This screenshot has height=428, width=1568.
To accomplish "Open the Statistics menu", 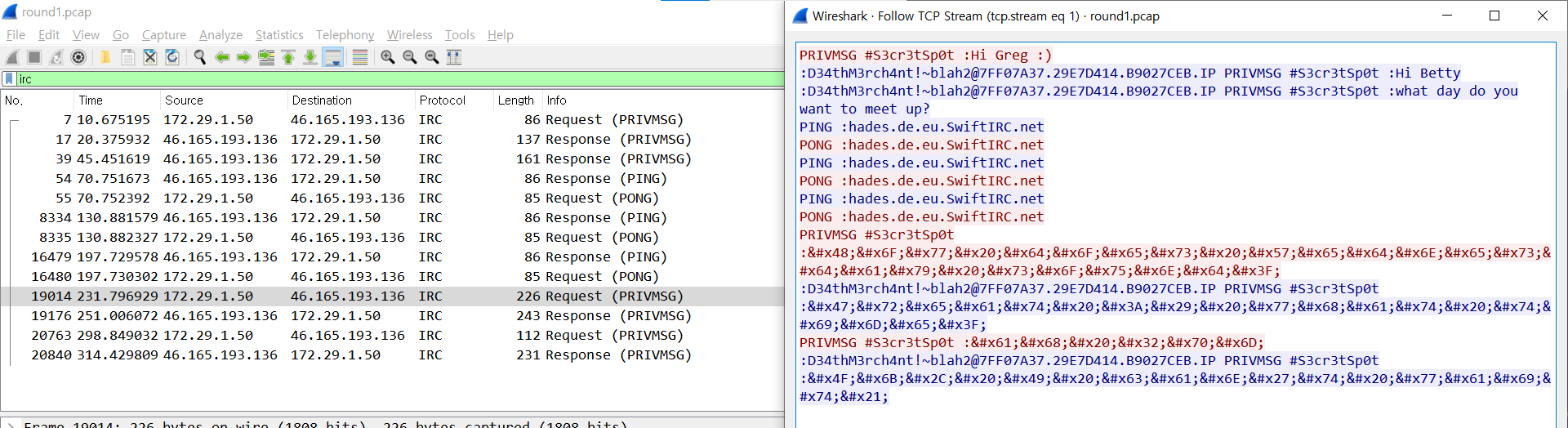I will tap(279, 35).
